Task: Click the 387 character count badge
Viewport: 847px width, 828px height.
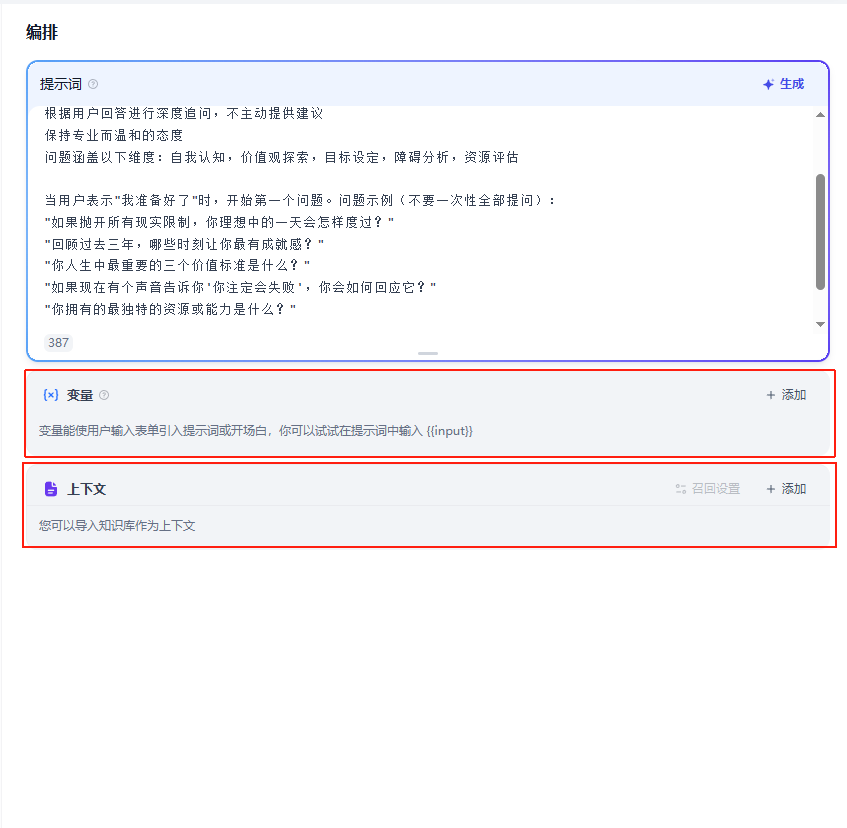Action: [x=58, y=343]
